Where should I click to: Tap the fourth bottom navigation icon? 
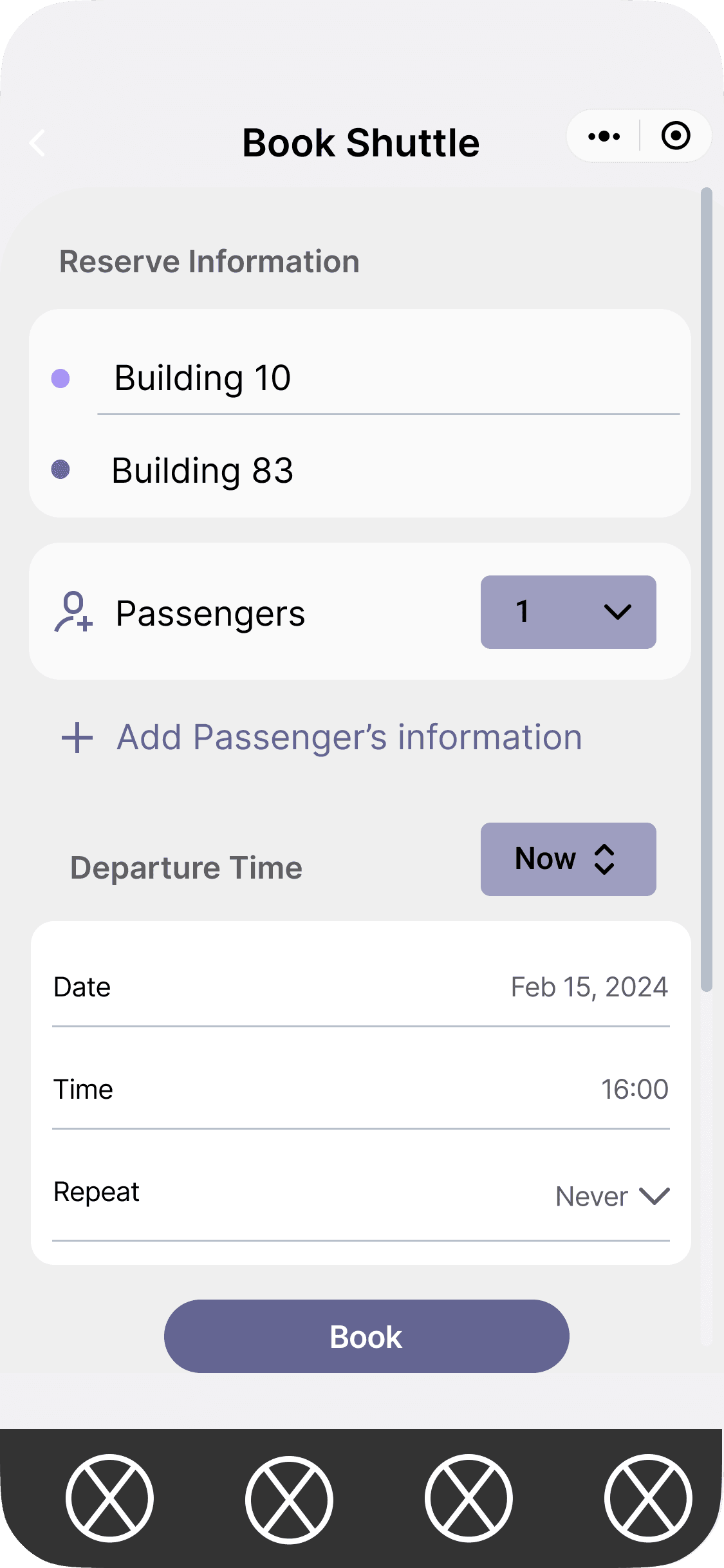pyautogui.click(x=648, y=1498)
